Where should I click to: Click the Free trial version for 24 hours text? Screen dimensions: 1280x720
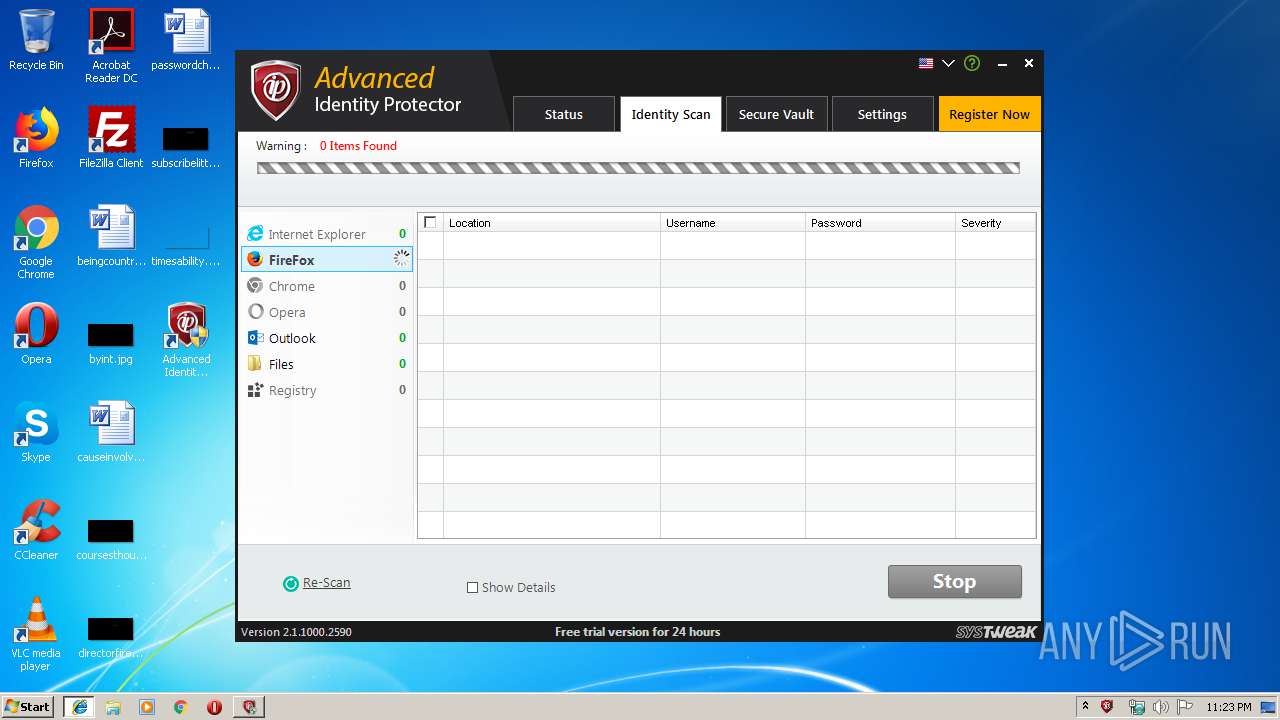tap(638, 632)
